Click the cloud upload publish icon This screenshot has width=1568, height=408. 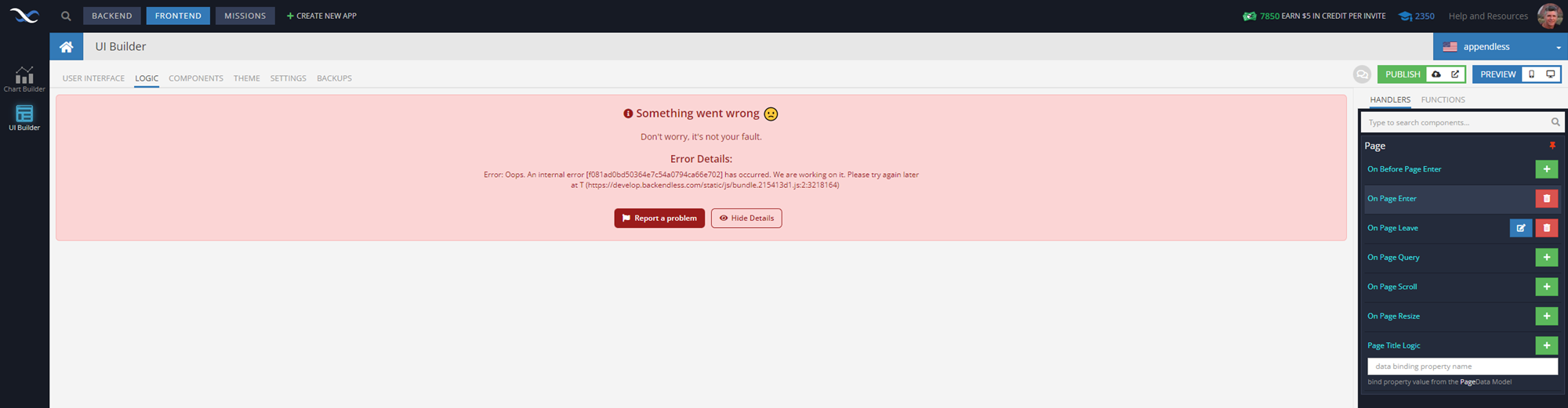(1436, 74)
